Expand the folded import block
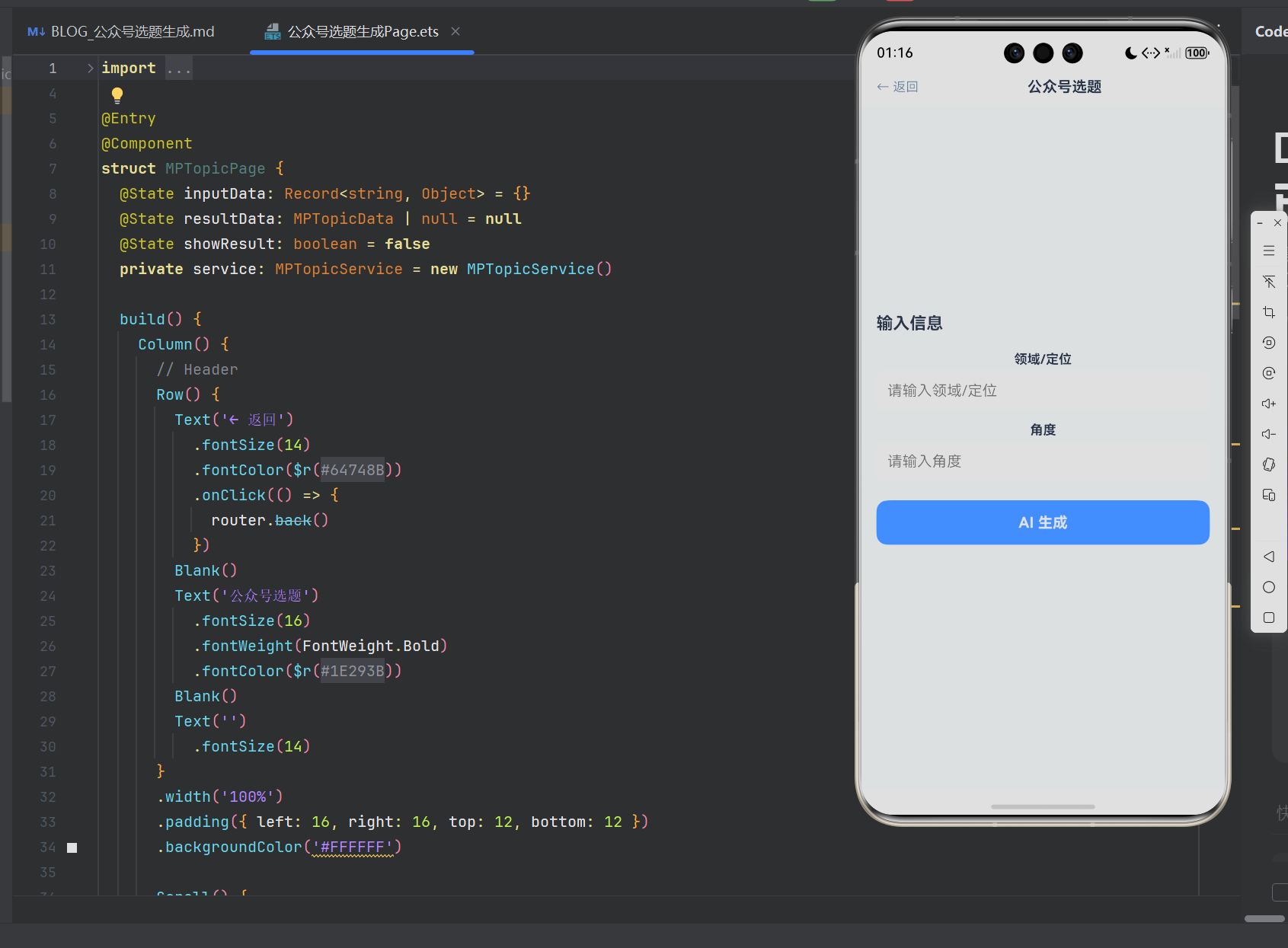This screenshot has height=948, width=1288. (x=91, y=69)
